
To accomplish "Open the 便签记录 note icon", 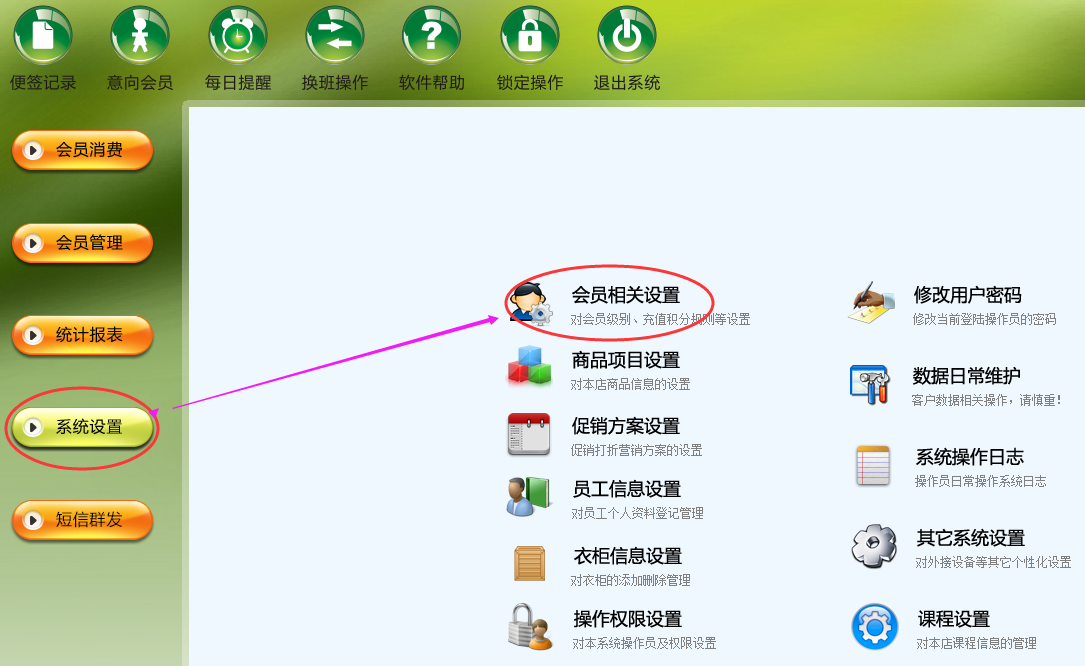I will point(43,35).
